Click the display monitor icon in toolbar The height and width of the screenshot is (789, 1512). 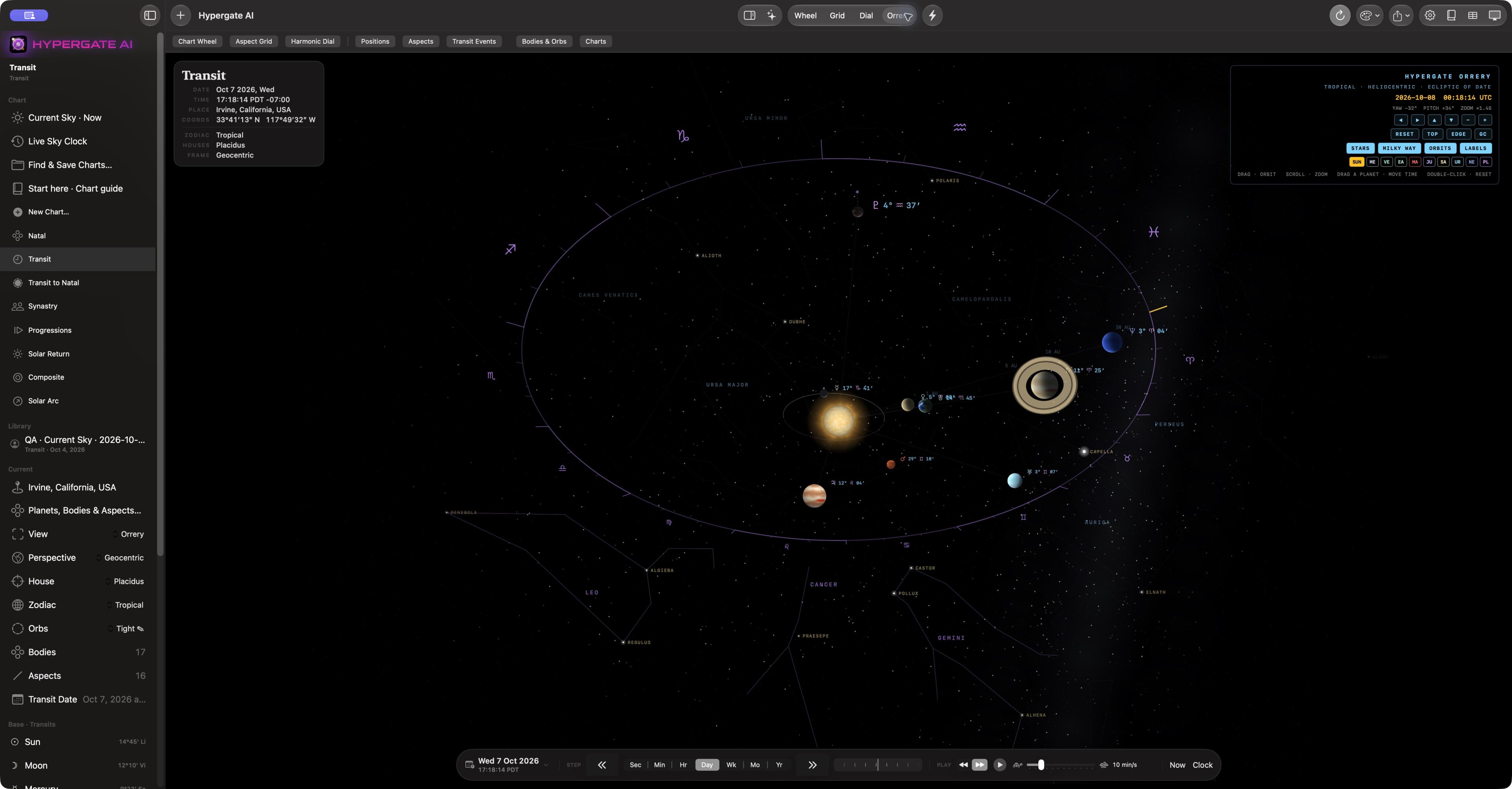pos(1494,15)
